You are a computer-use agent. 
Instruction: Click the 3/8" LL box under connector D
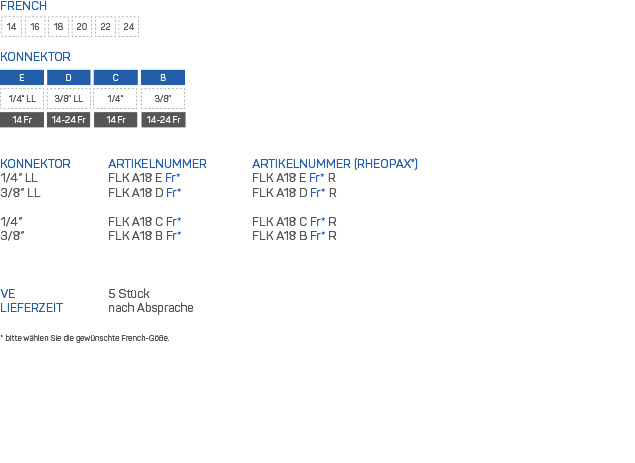pyautogui.click(x=69, y=98)
